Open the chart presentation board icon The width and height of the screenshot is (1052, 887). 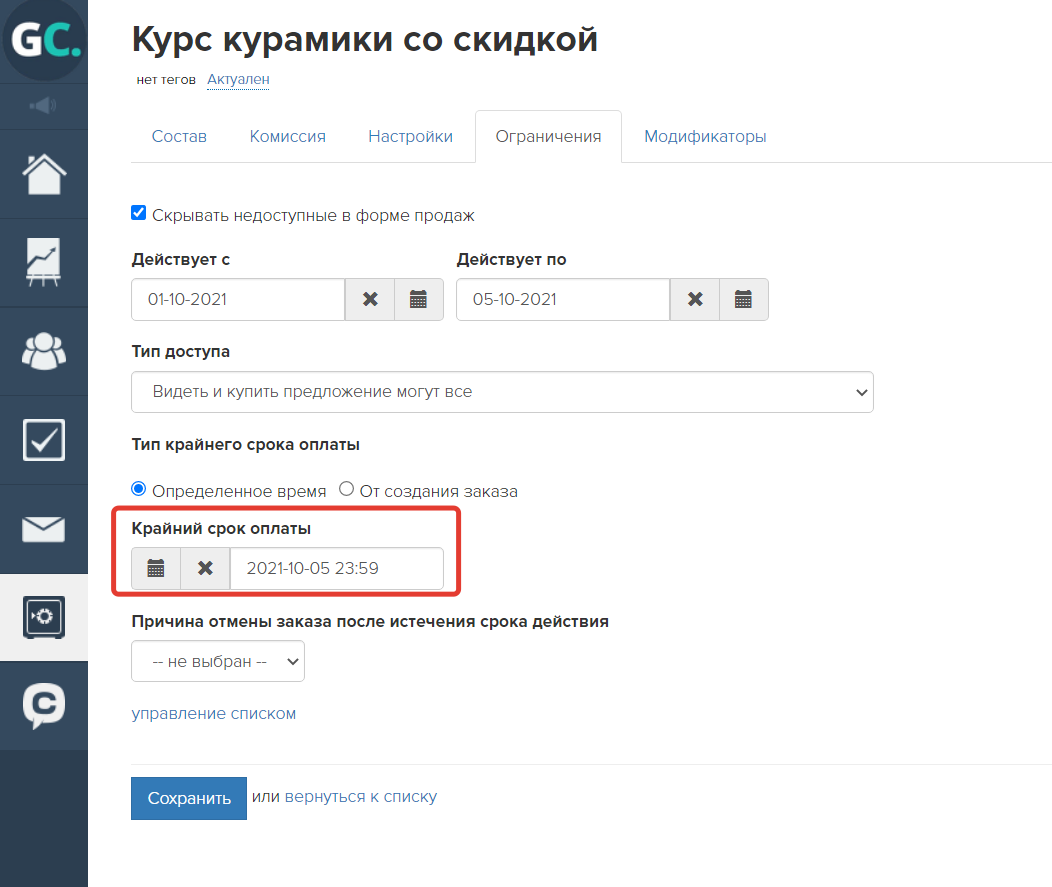pos(44,262)
